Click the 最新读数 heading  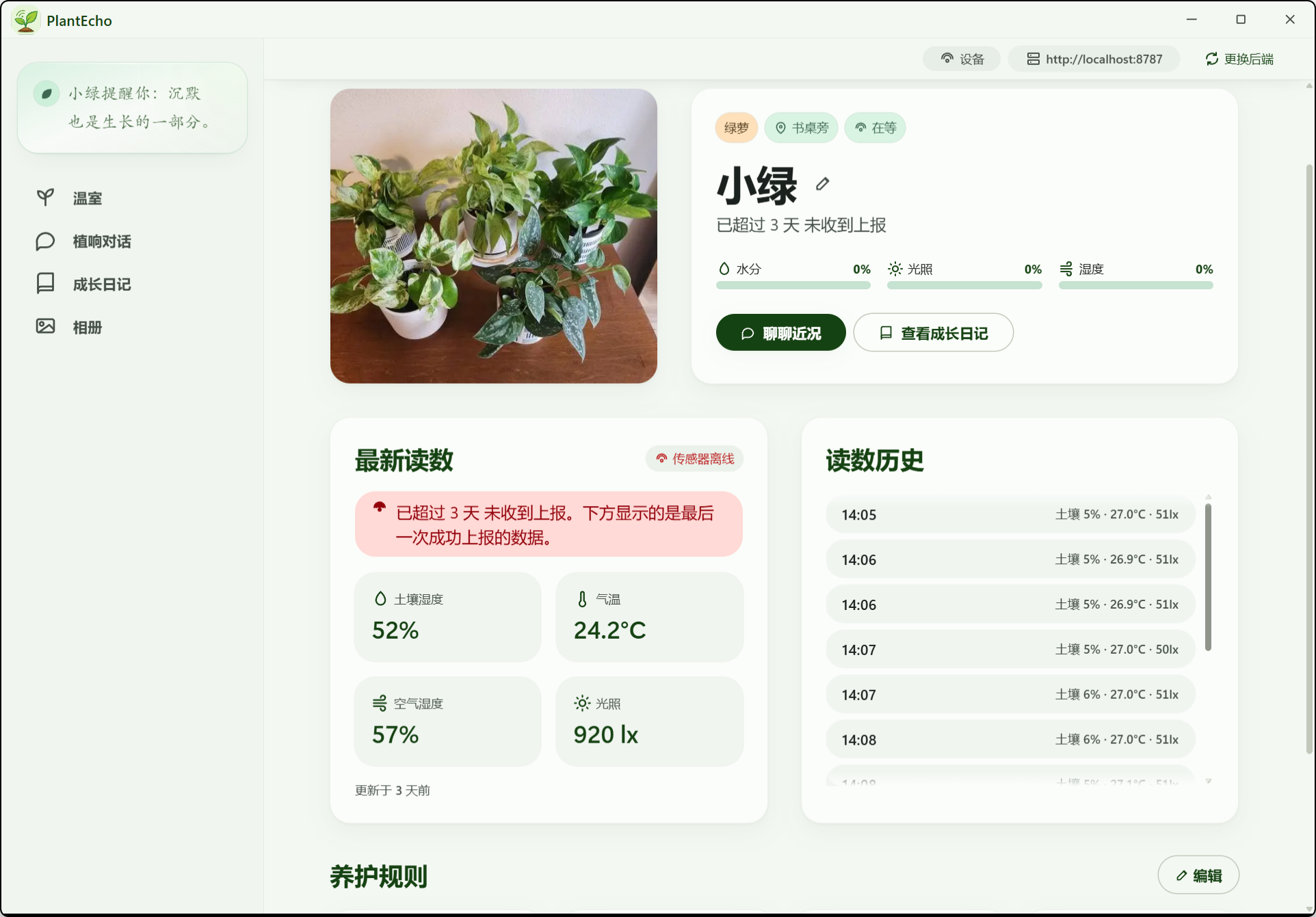(x=404, y=460)
